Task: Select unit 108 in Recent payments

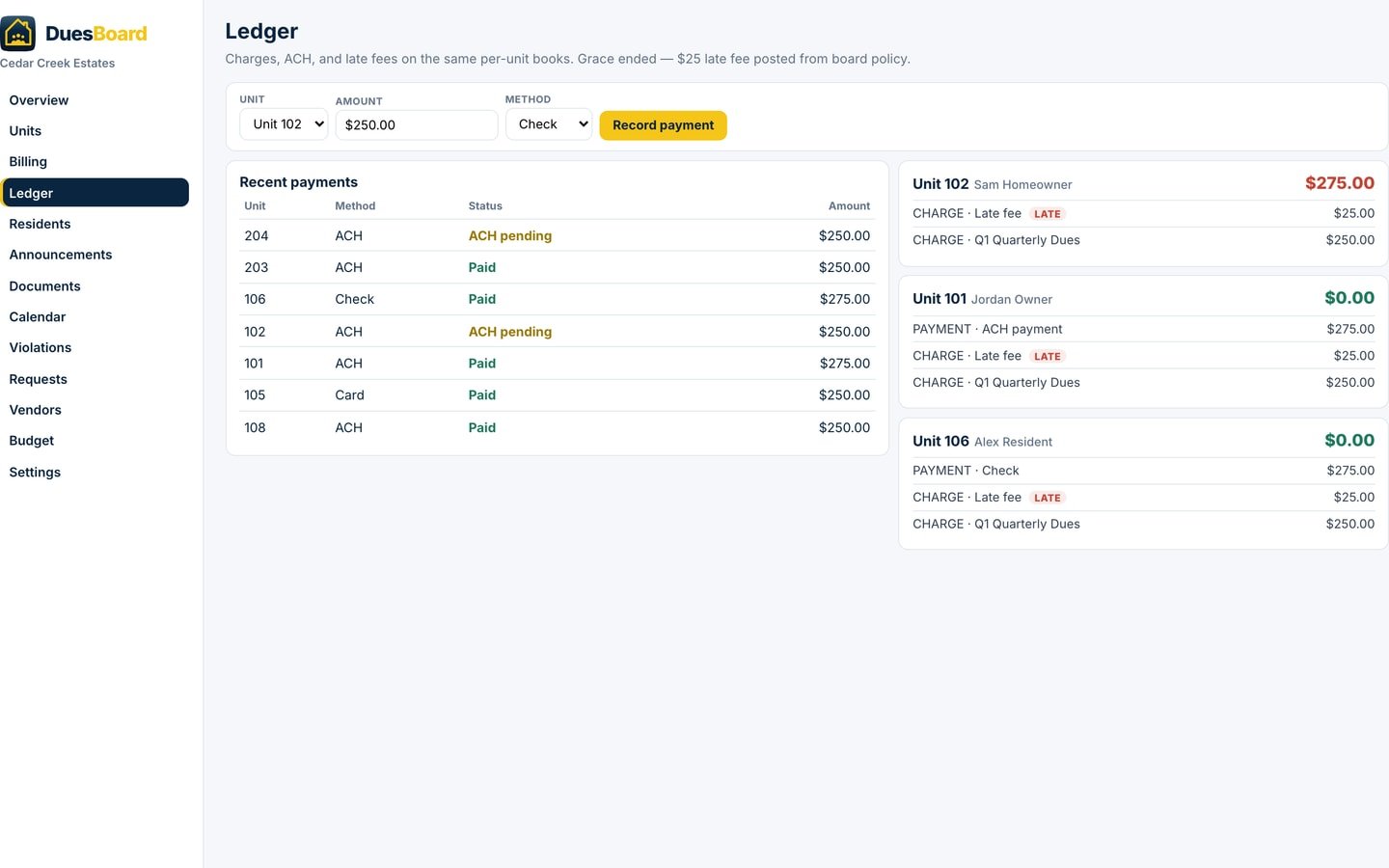Action: pyautogui.click(x=255, y=428)
